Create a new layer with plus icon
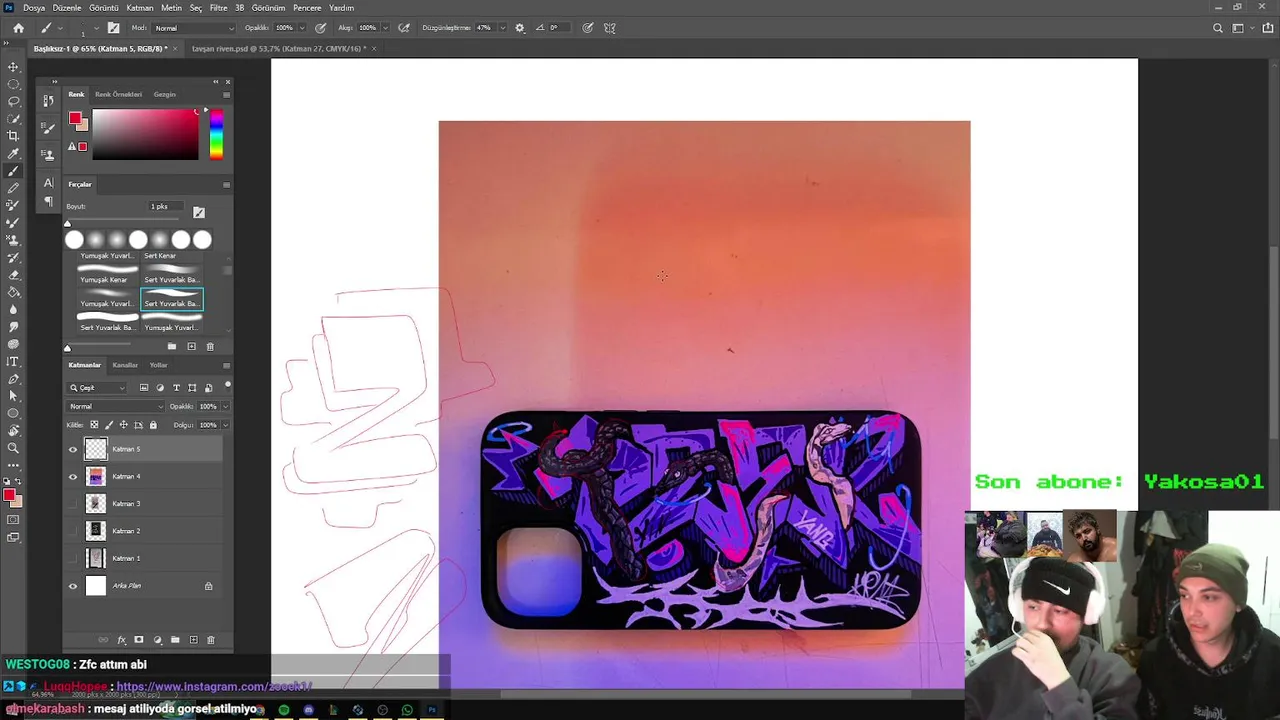 (x=193, y=640)
